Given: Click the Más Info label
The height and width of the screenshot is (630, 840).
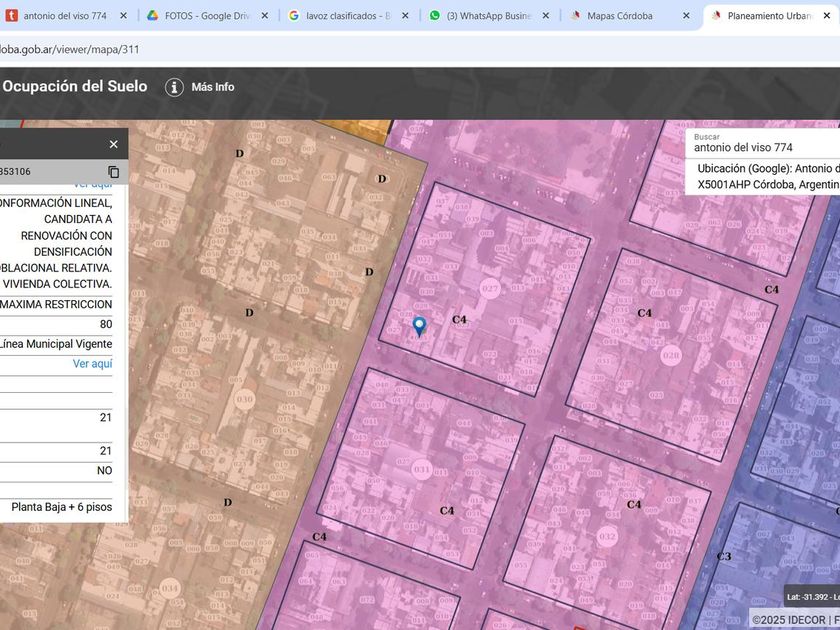Looking at the screenshot, I should 213,87.
